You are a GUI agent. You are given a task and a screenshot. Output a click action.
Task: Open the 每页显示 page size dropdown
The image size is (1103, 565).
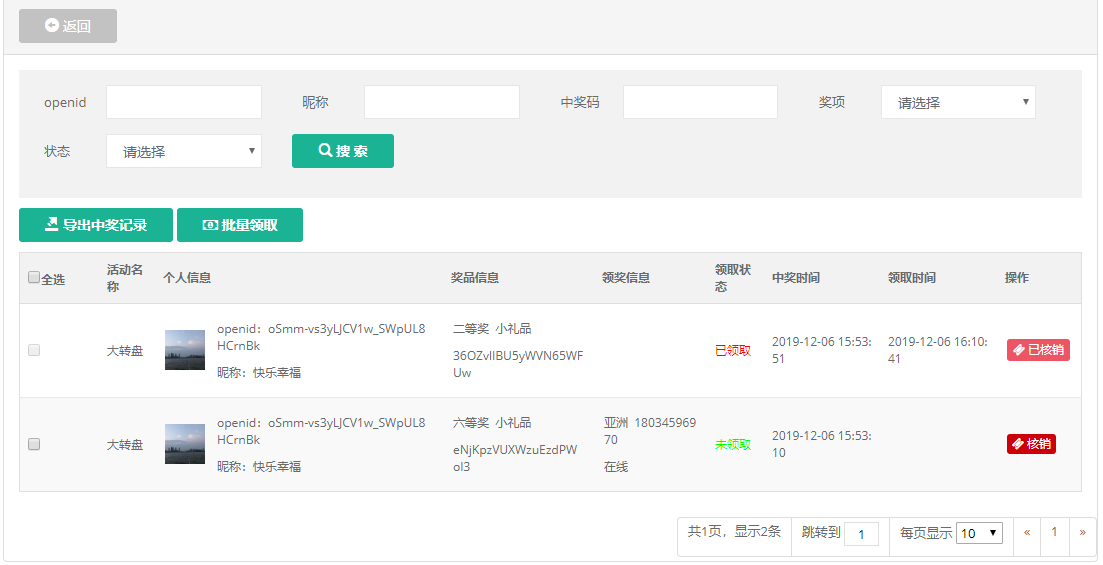(979, 533)
